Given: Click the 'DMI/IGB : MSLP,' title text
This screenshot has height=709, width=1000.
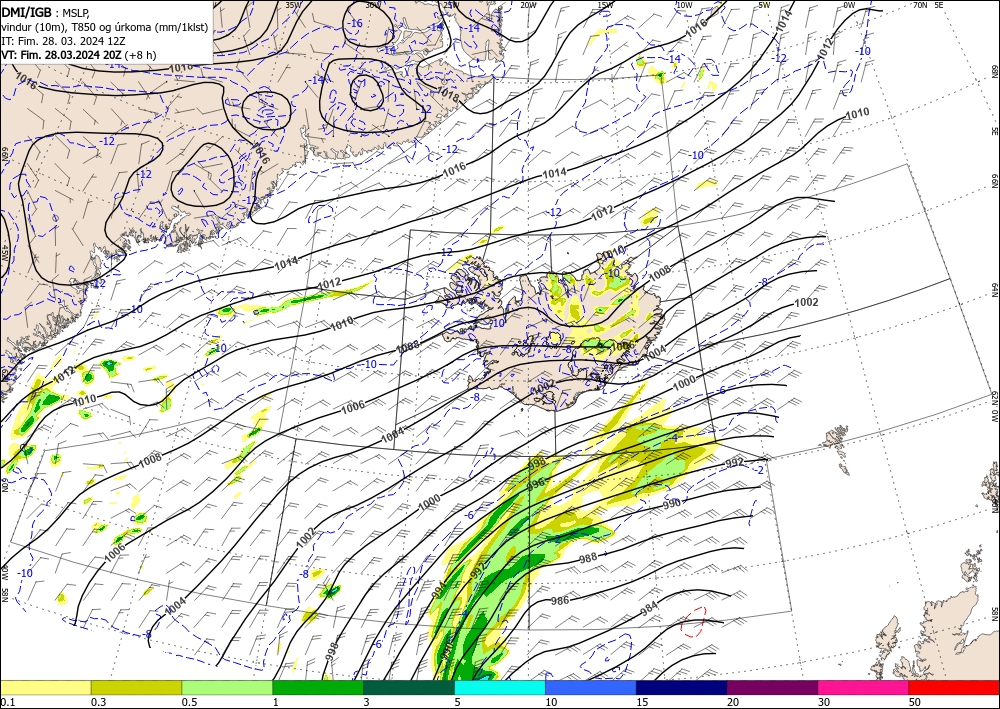Looking at the screenshot, I should point(45,12).
